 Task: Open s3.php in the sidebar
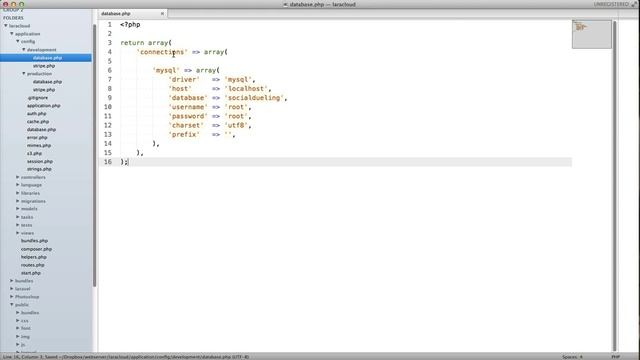click(x=34, y=153)
